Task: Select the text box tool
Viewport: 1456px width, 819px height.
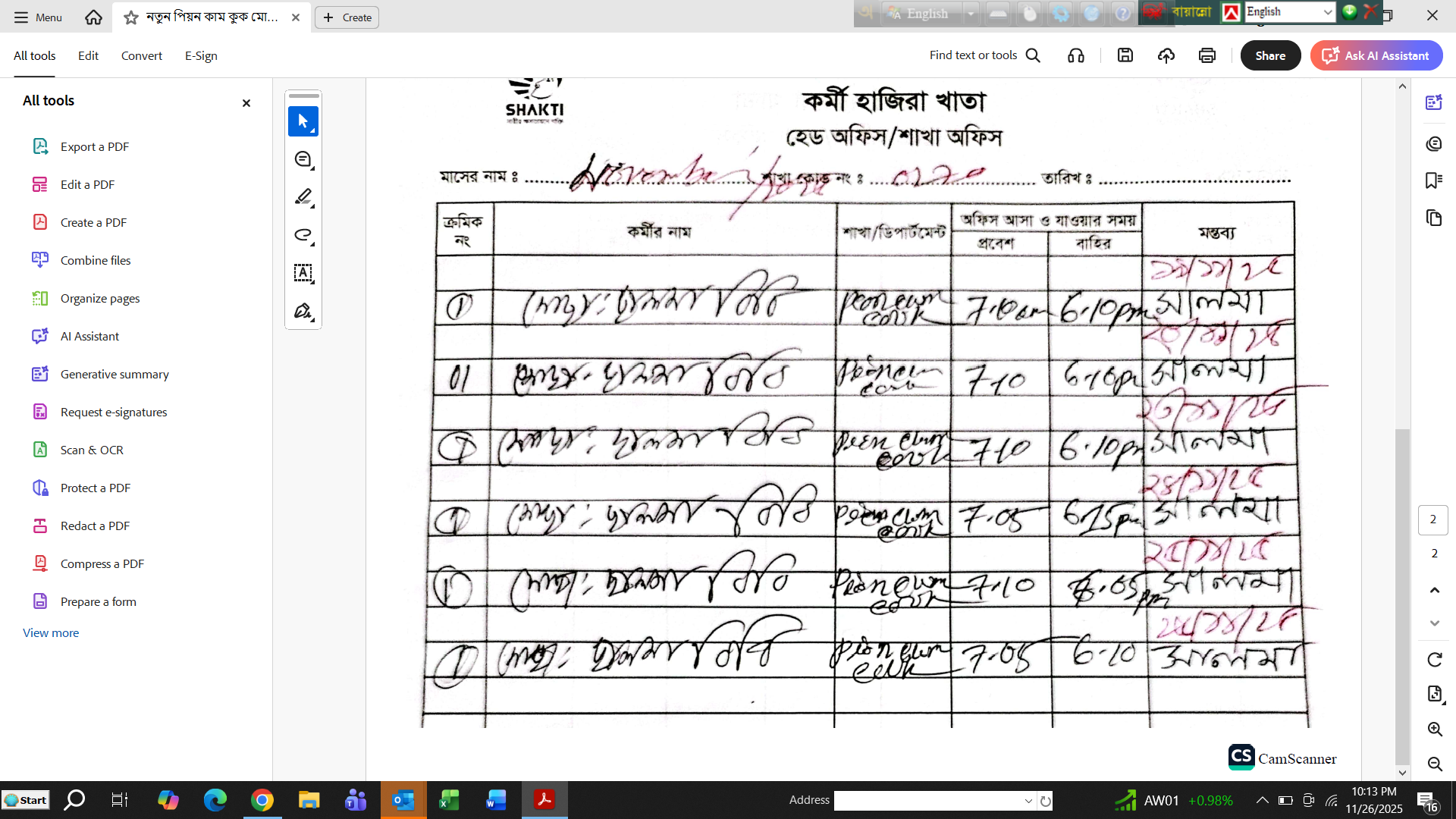Action: 303,273
